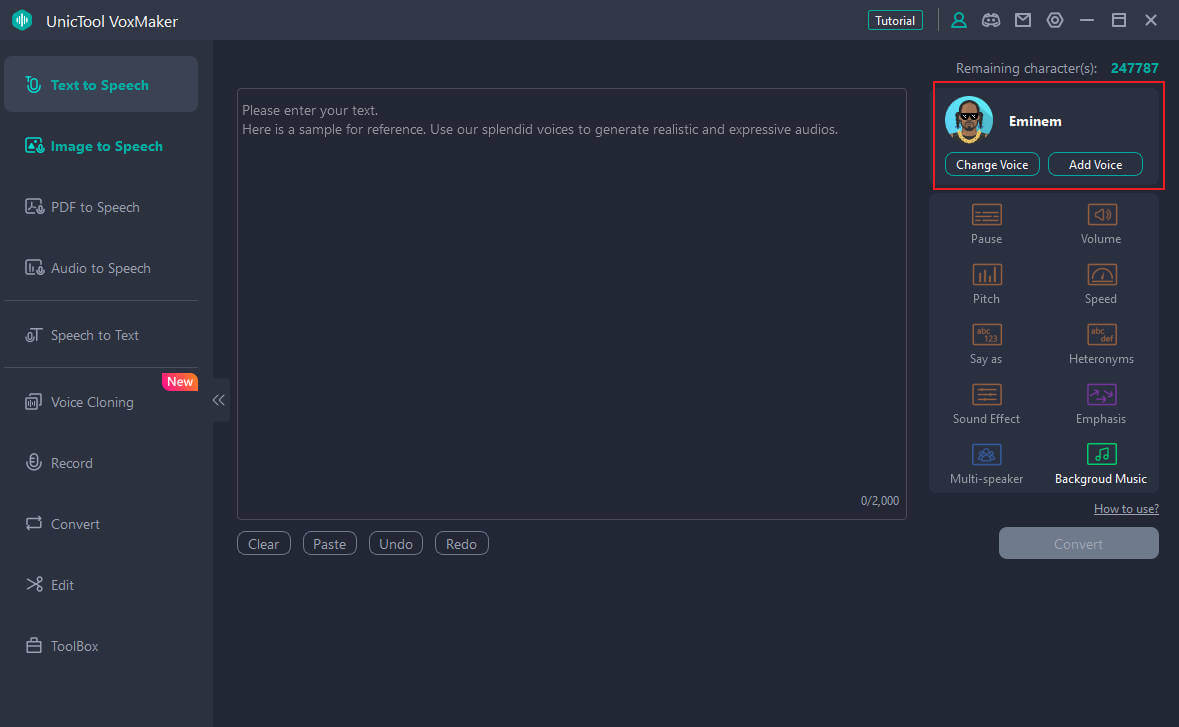
Task: Click the Say as icon
Action: [x=986, y=335]
